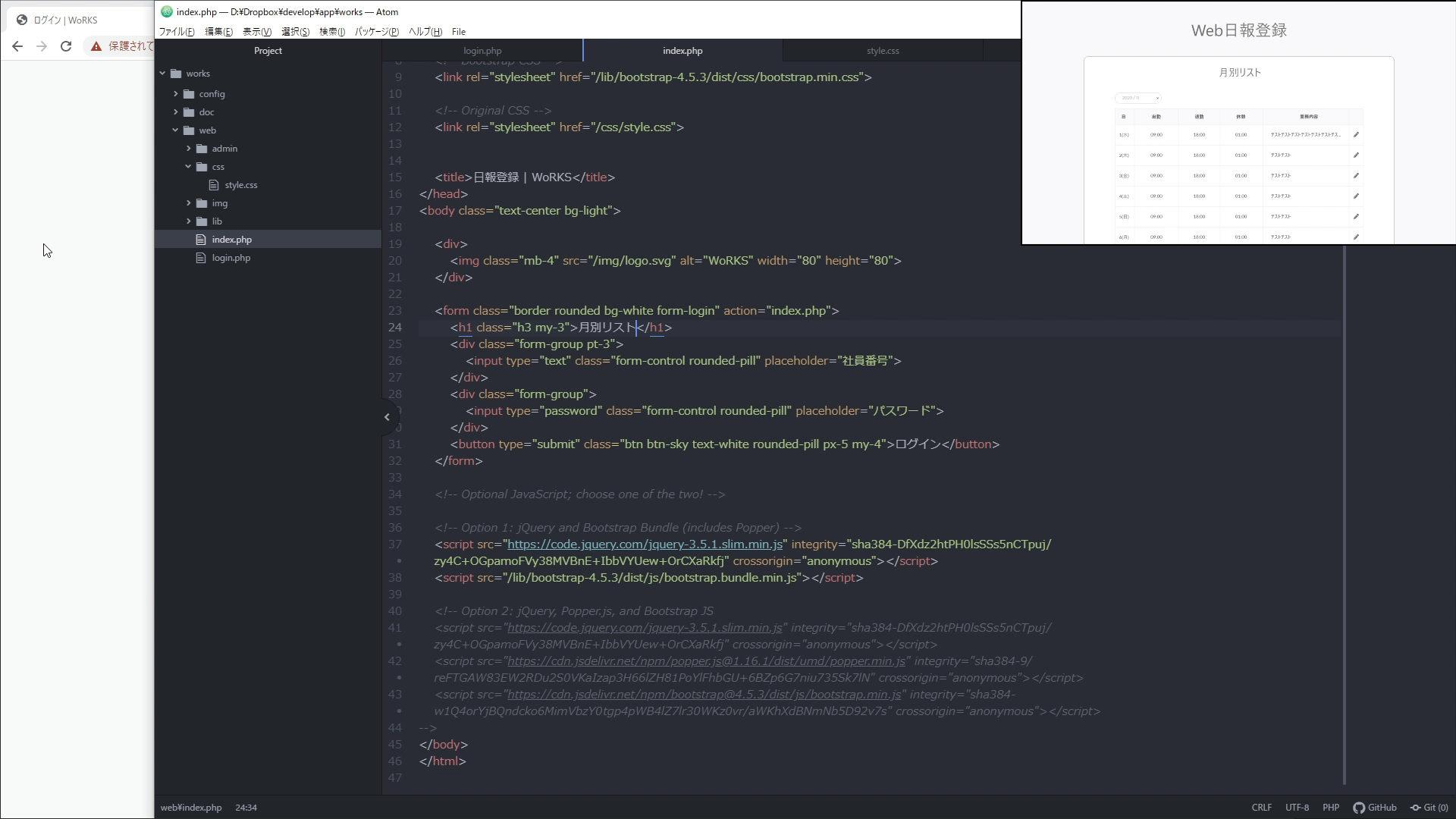Expand the lib folder chevron
This screenshot has width=1456, height=819.
189,221
